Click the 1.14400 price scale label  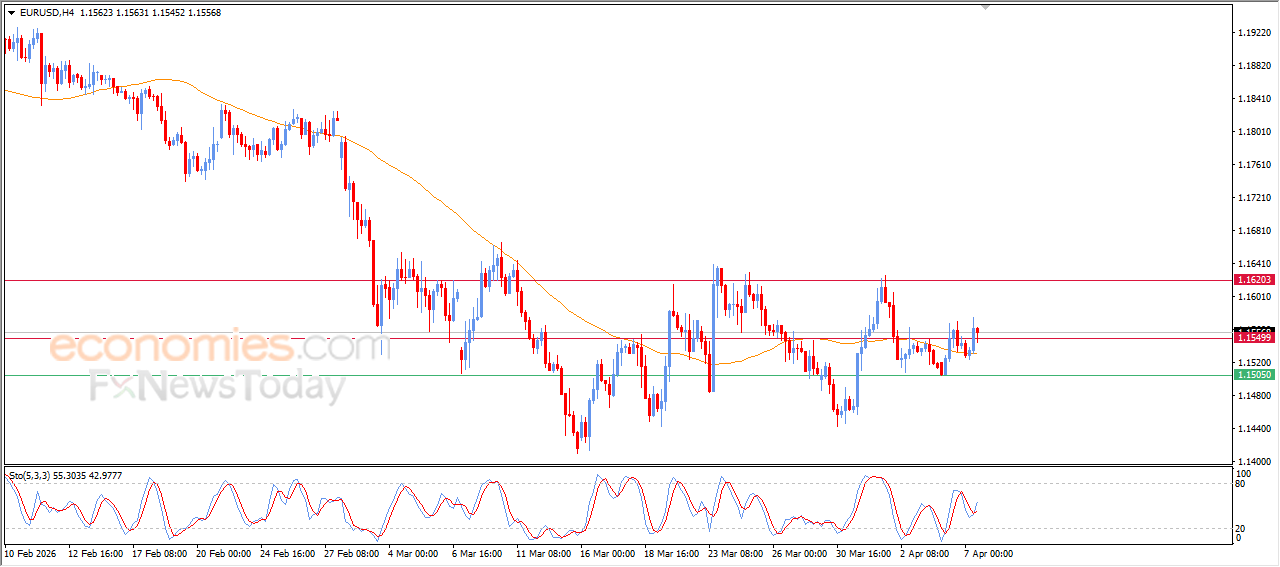(x=1254, y=429)
